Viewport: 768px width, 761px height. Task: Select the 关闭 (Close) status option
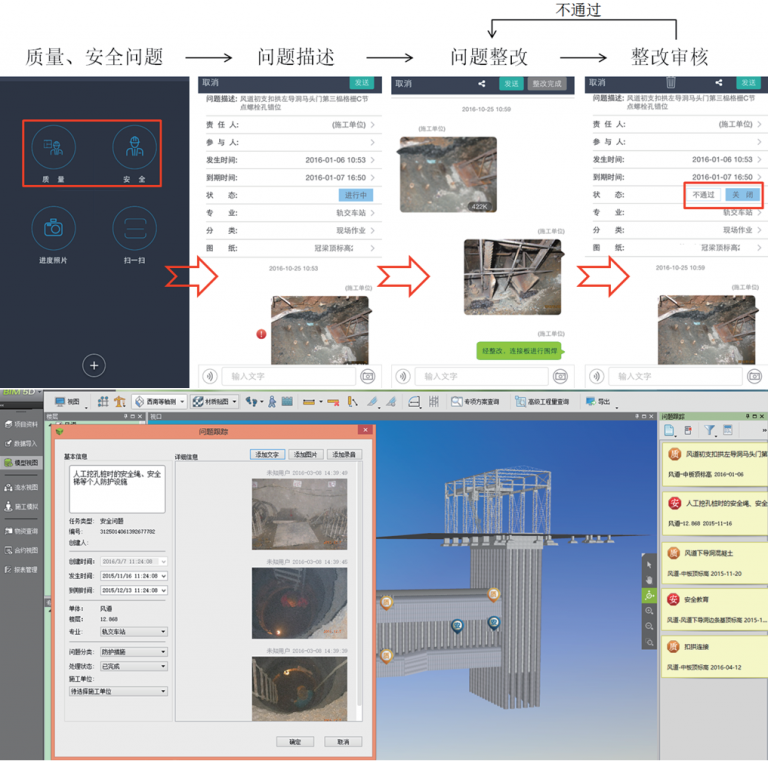click(742, 195)
